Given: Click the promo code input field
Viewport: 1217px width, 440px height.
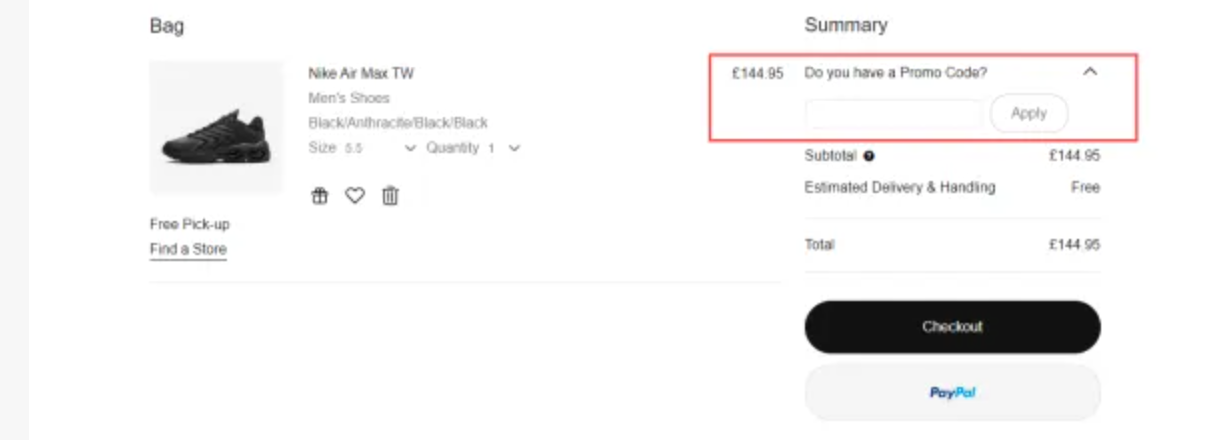Looking at the screenshot, I should (894, 114).
